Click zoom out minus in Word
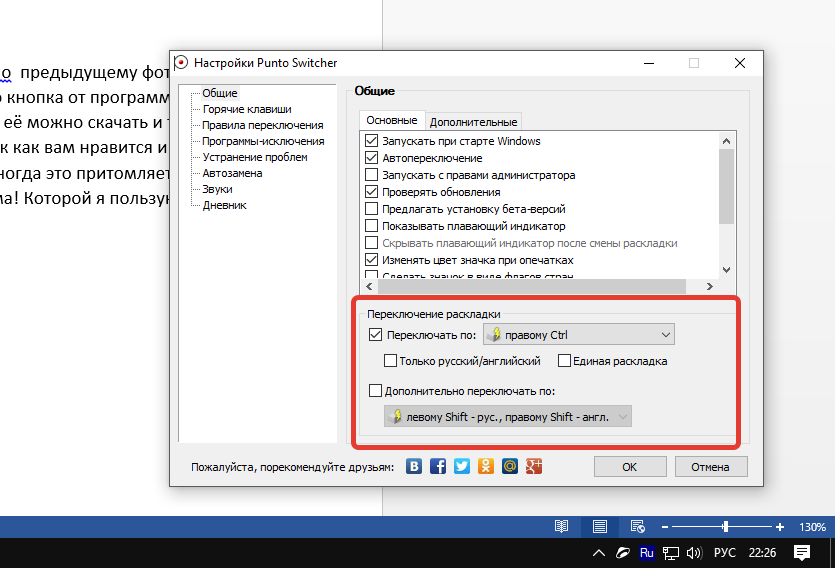This screenshot has width=835, height=568. [665, 527]
